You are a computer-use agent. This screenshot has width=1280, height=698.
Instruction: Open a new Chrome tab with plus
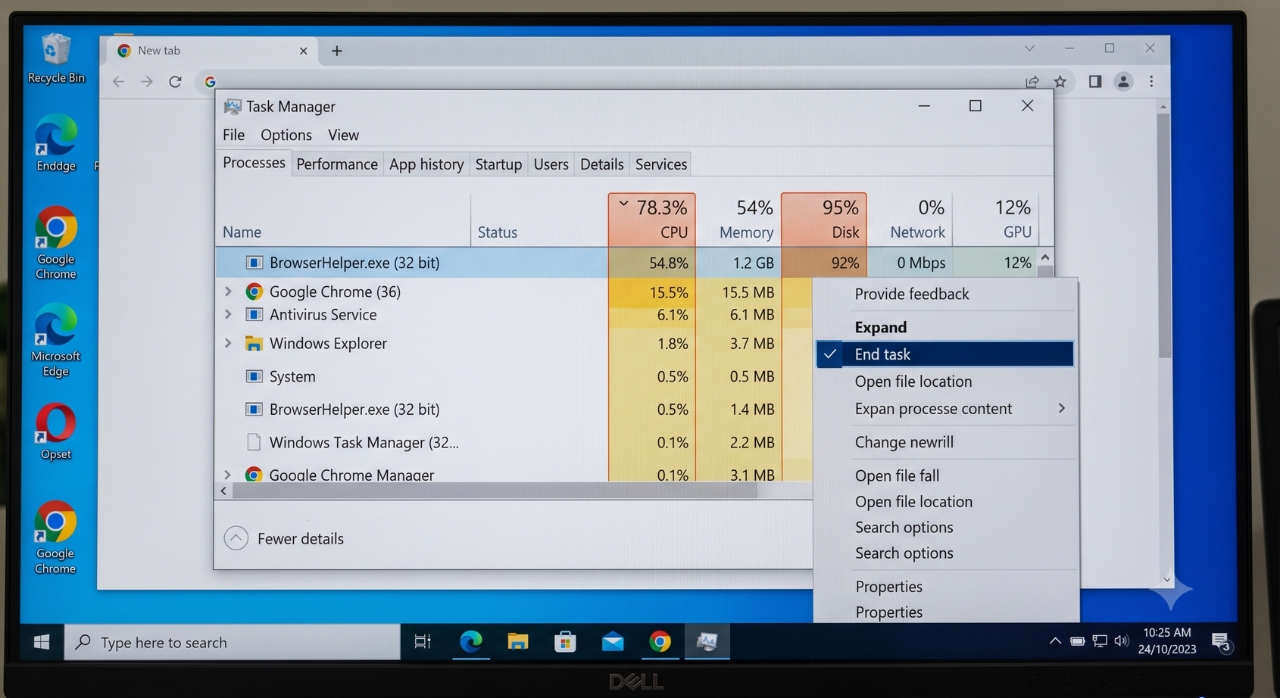point(336,51)
